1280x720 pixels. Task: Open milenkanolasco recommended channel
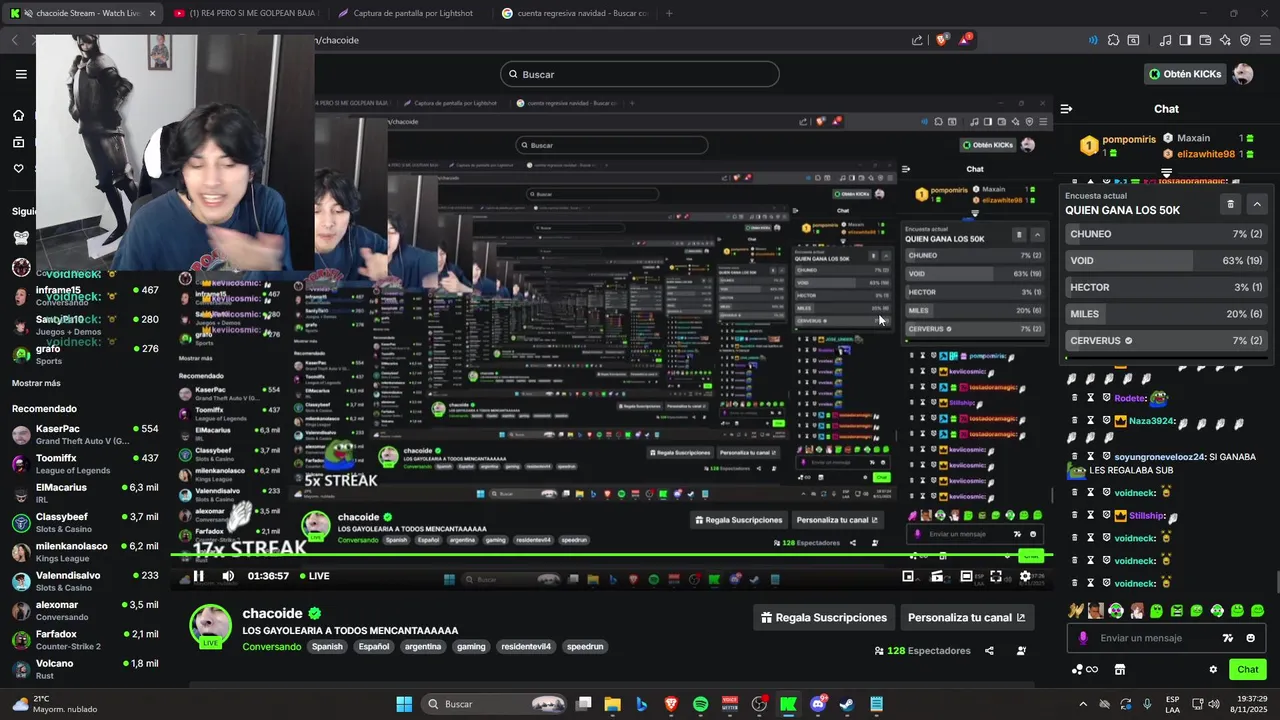[85, 552]
